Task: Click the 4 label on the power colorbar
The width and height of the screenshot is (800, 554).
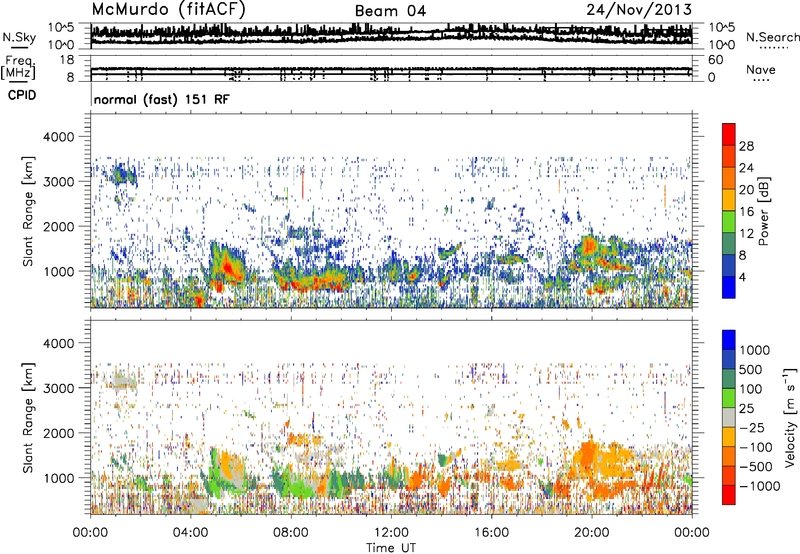Action: point(742,278)
